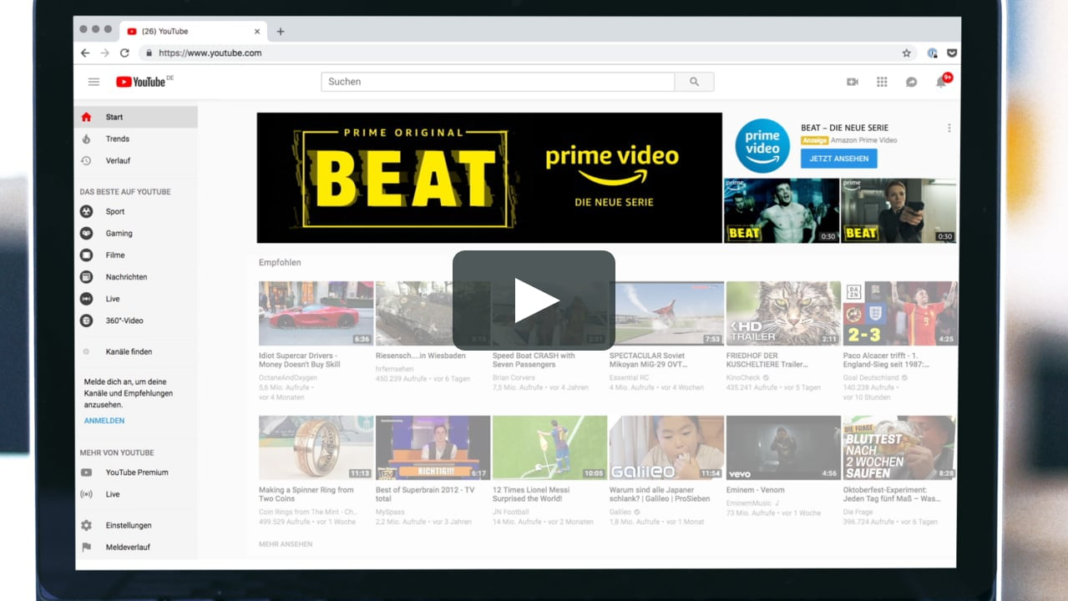Click the Meldeverlauf flag icon
1068x601 pixels.
click(x=87, y=547)
